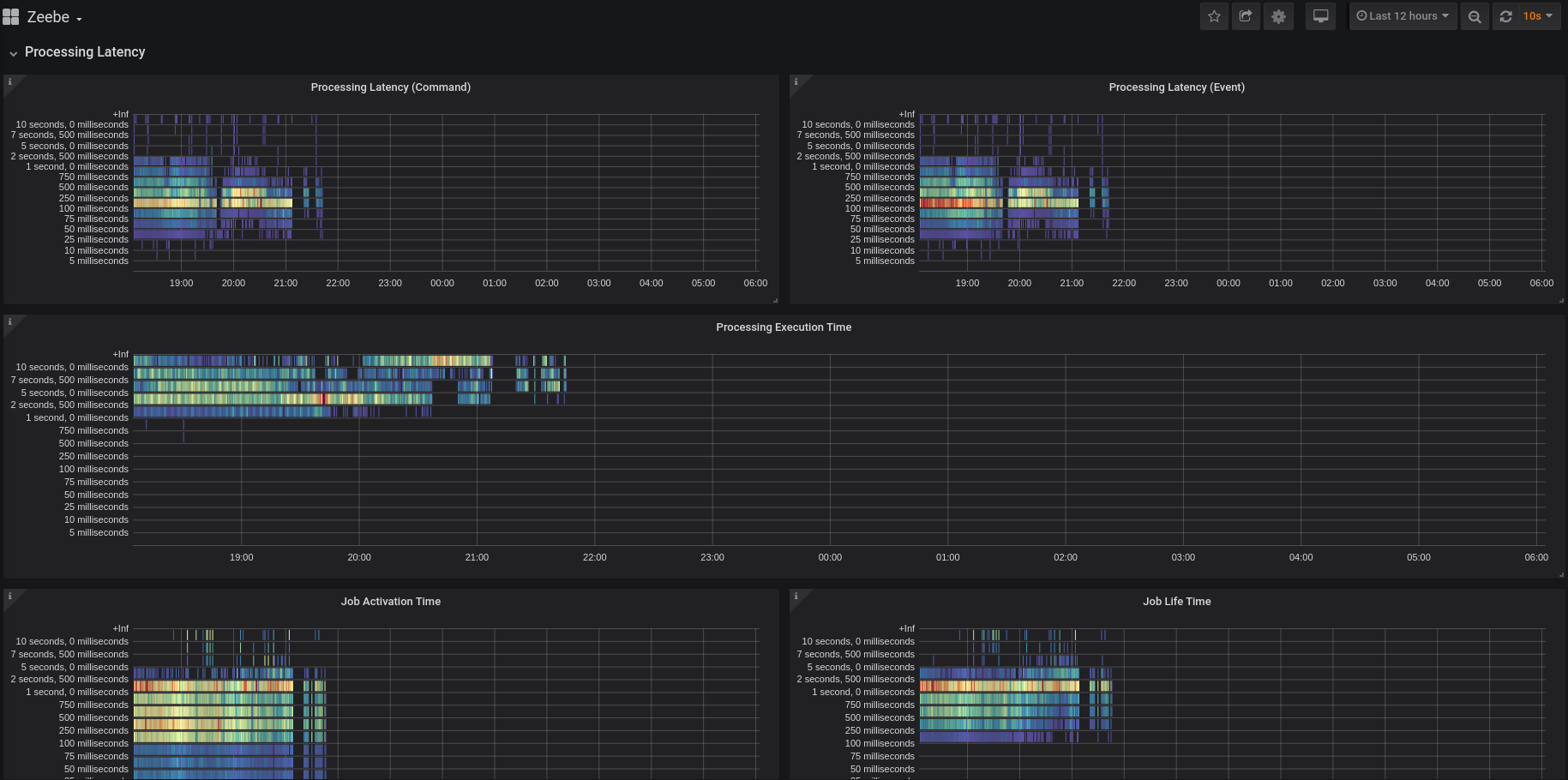The image size is (1568, 780).
Task: Click +Inf bucket label in Processing Execution Time
Action: pyautogui.click(x=121, y=354)
